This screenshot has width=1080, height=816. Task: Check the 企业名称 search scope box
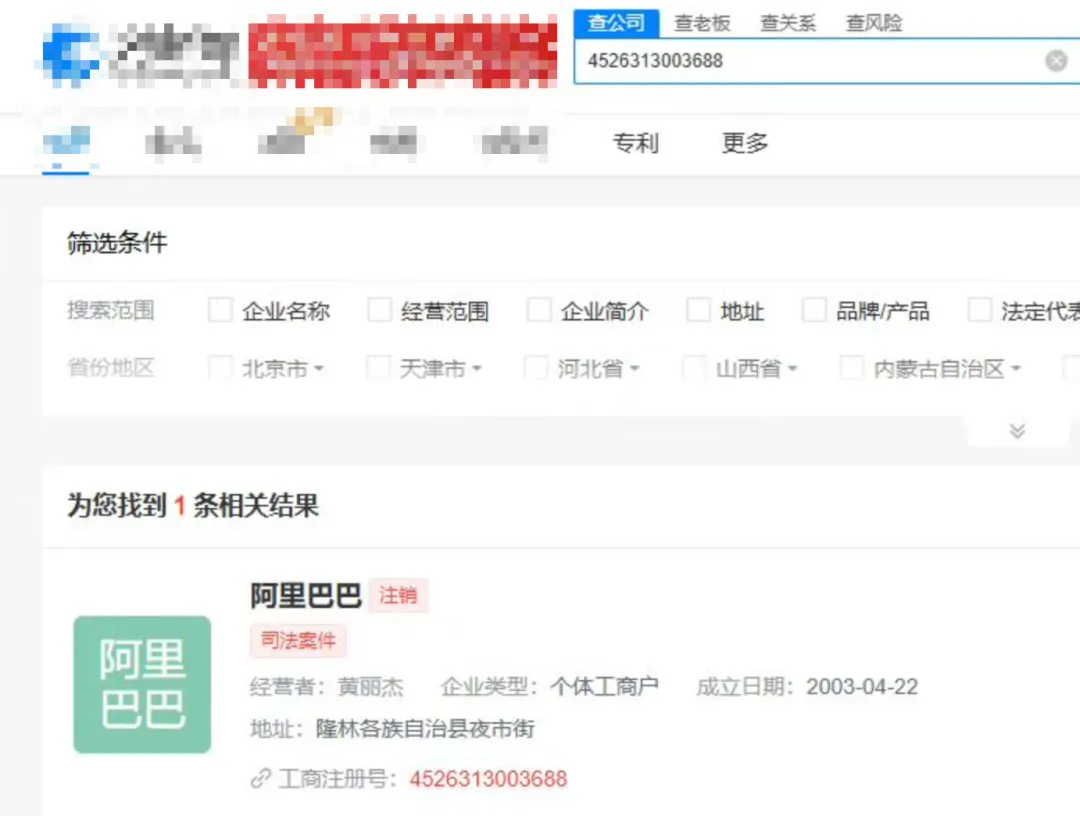coord(220,310)
